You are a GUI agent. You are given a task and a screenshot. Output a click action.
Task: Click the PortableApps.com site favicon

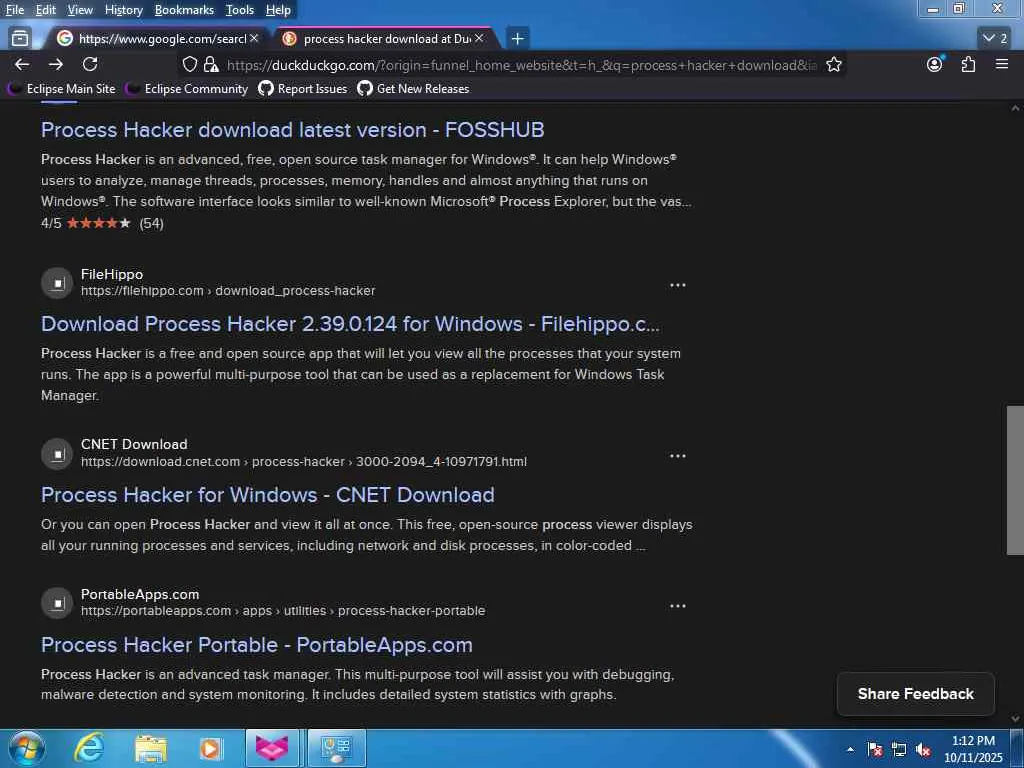point(57,603)
